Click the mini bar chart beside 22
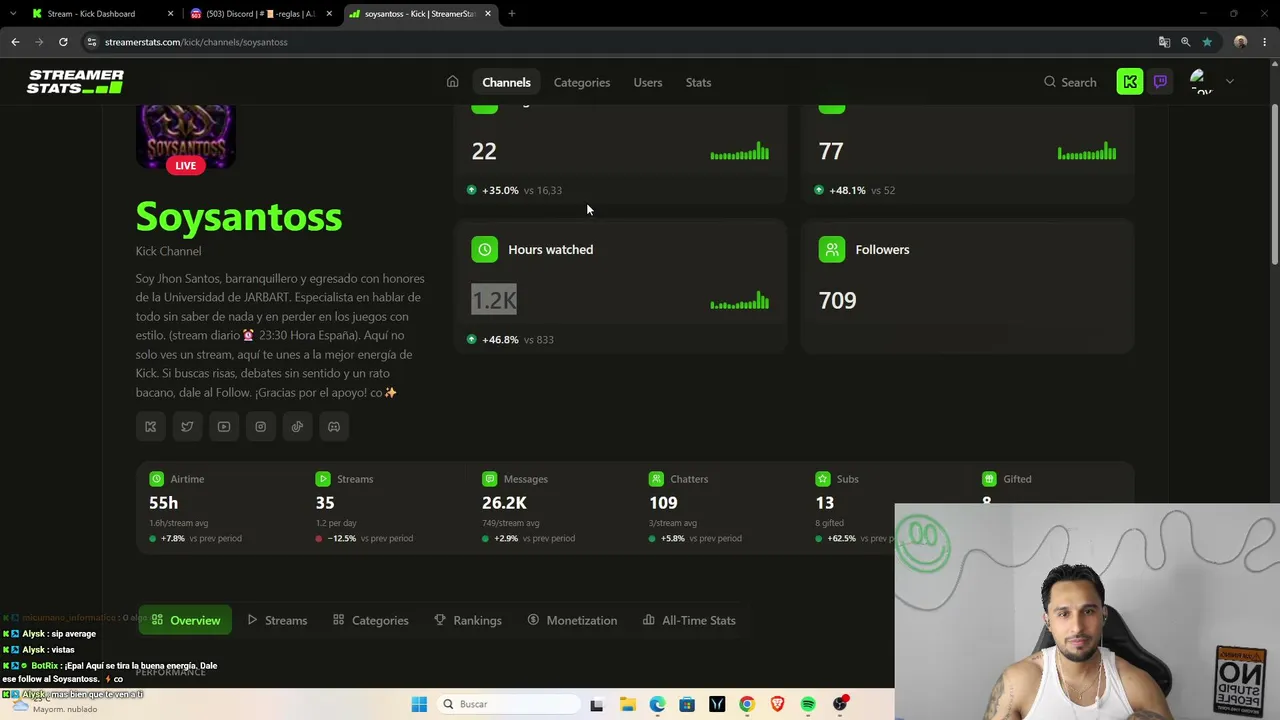 pos(740,151)
